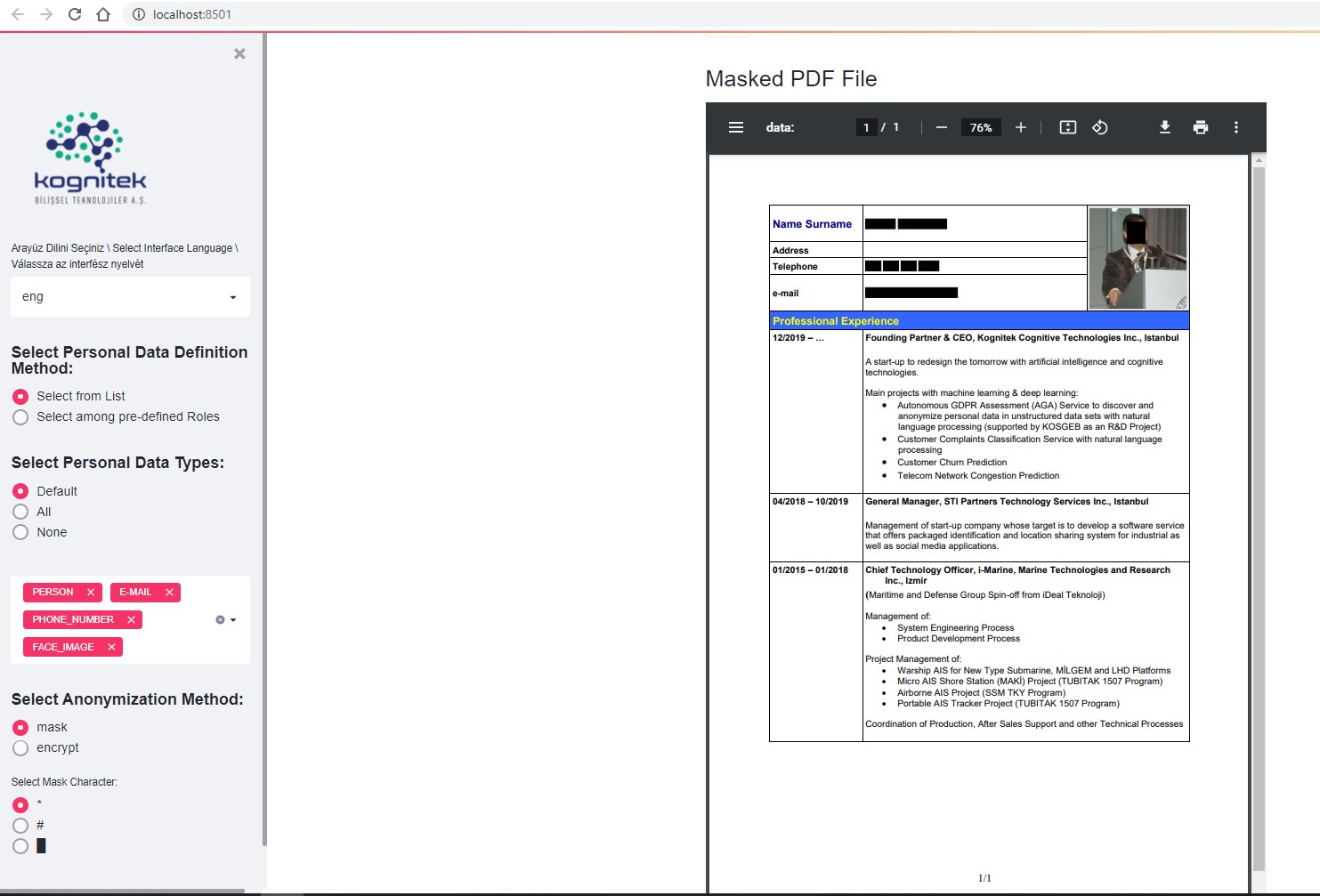Zoom out of the PDF
This screenshot has height=896, width=1320.
[941, 127]
